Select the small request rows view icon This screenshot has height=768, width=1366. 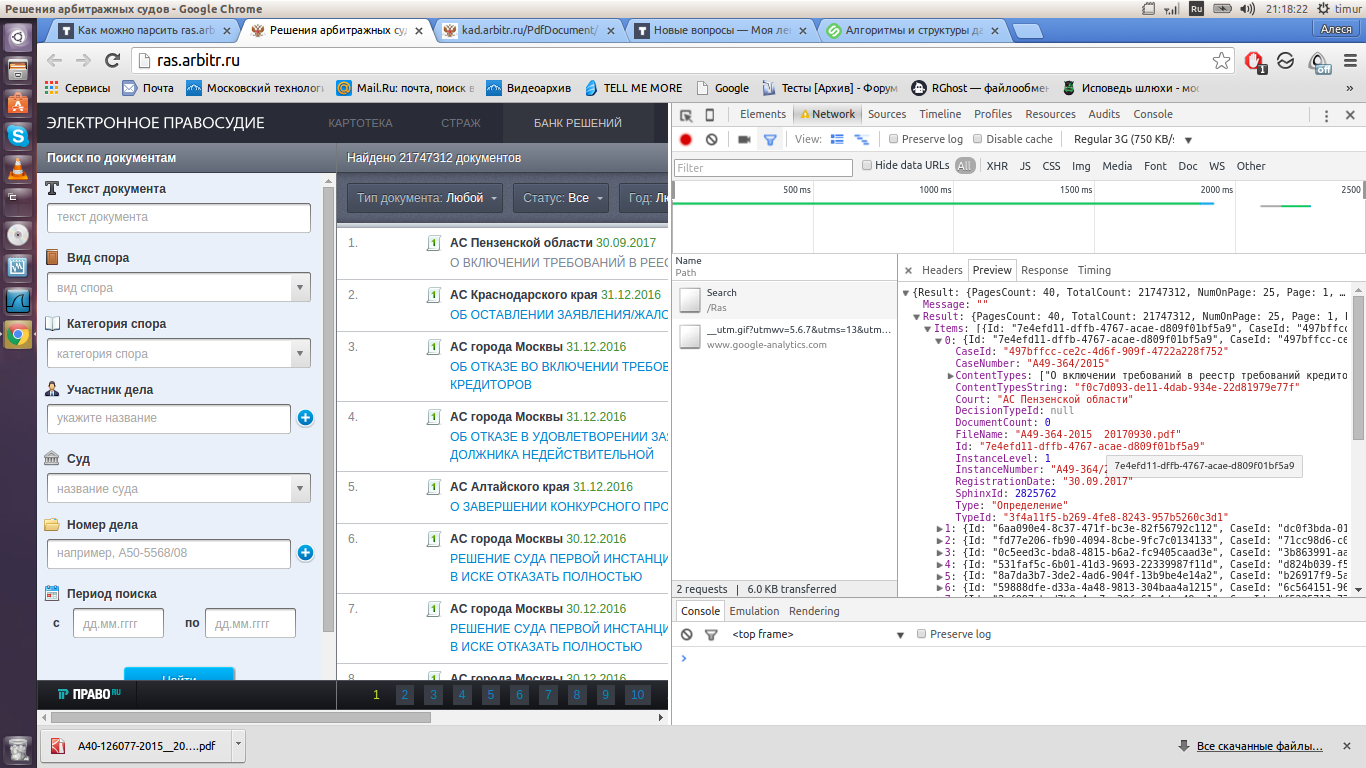pyautogui.click(x=861, y=140)
